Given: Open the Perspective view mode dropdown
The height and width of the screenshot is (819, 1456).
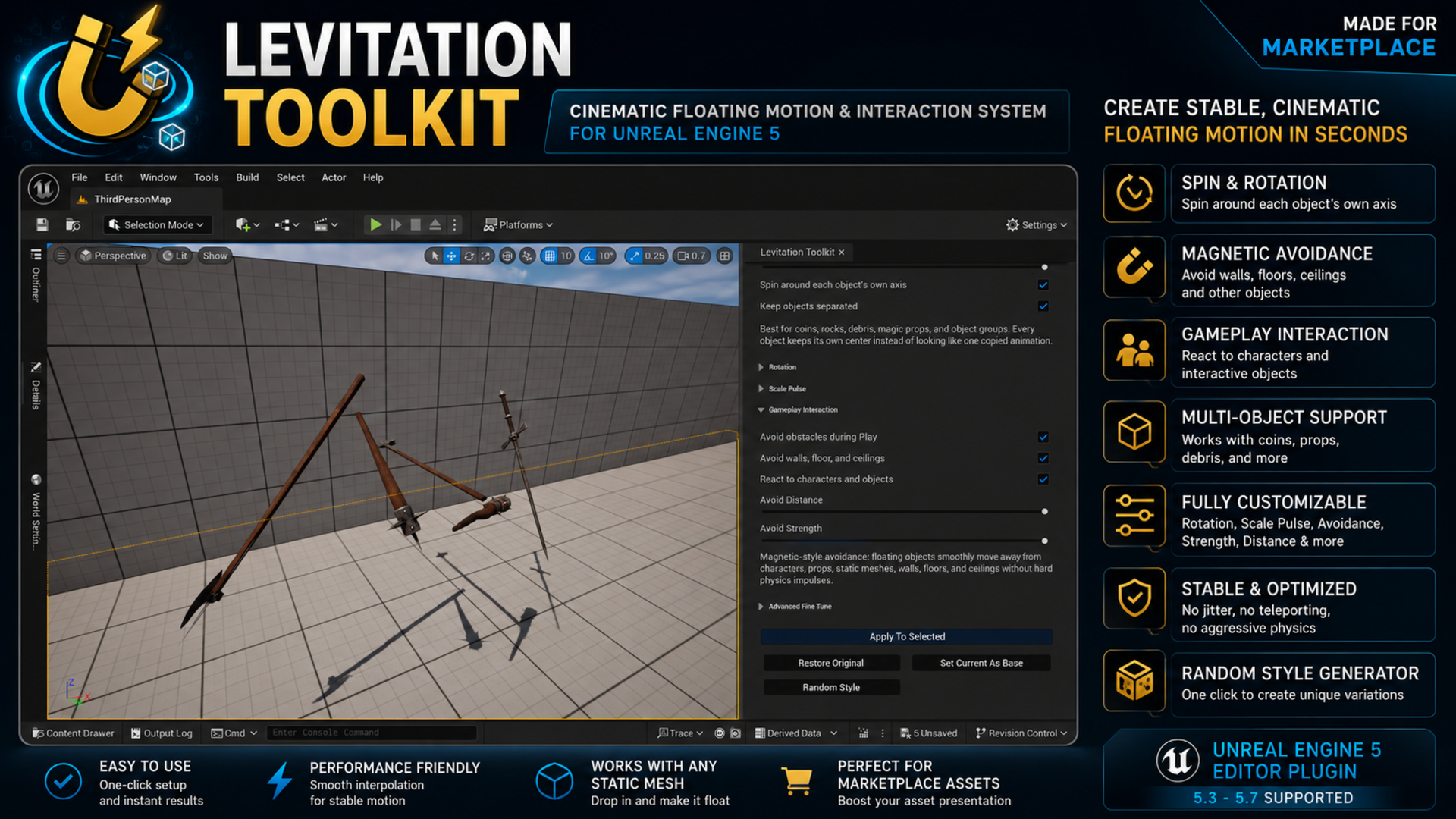Looking at the screenshot, I should click(113, 256).
